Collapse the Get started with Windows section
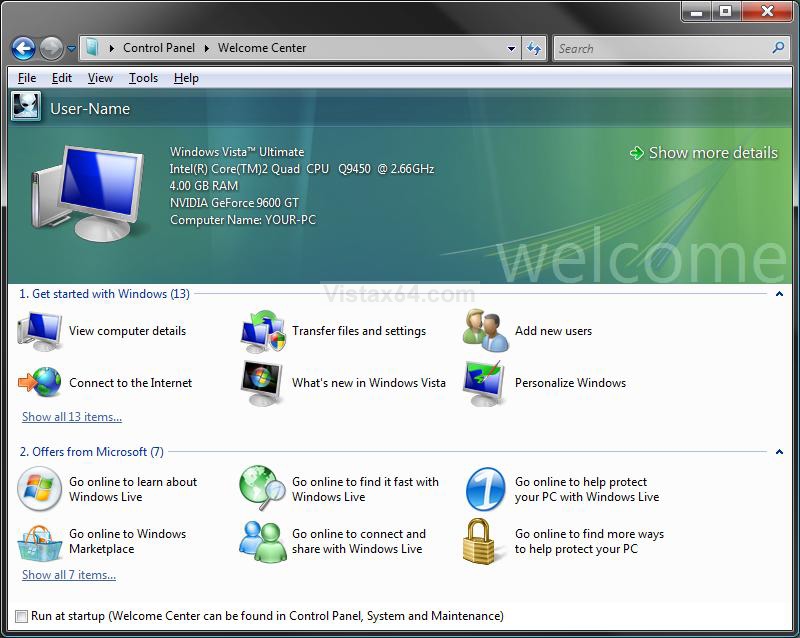Viewport: 800px width, 638px height. (779, 294)
